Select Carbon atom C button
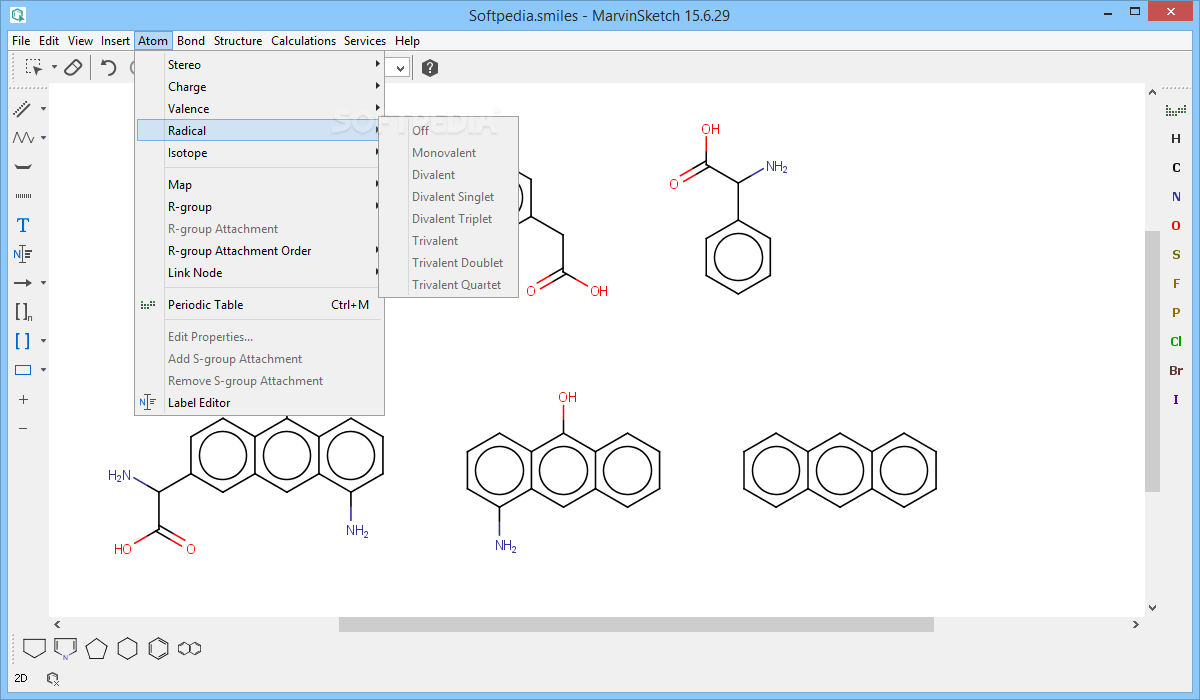The image size is (1200, 700). 1176,168
